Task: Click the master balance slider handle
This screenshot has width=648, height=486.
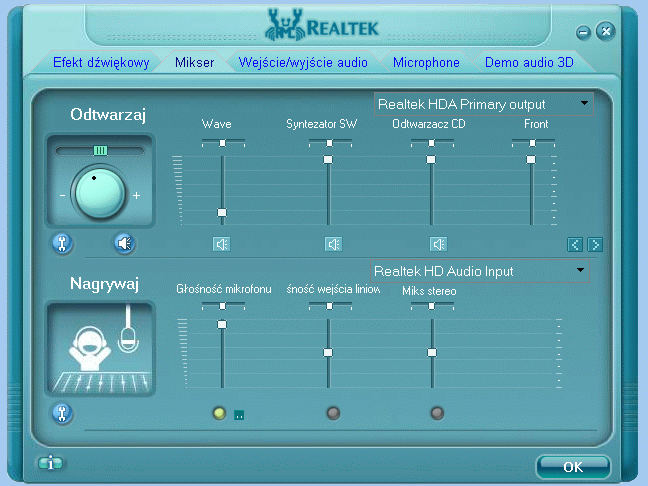Action: (100, 150)
